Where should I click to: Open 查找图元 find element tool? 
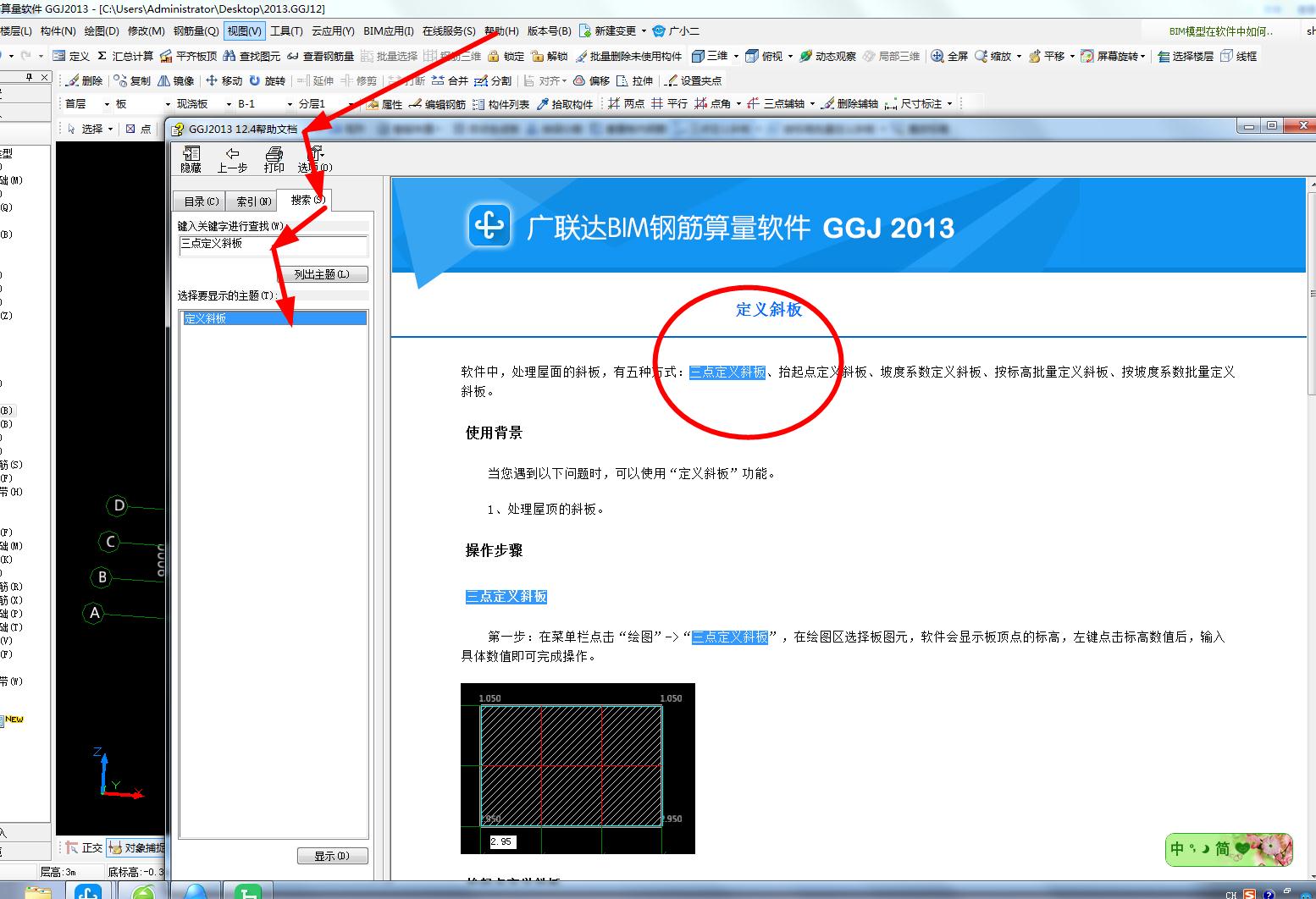click(252, 56)
